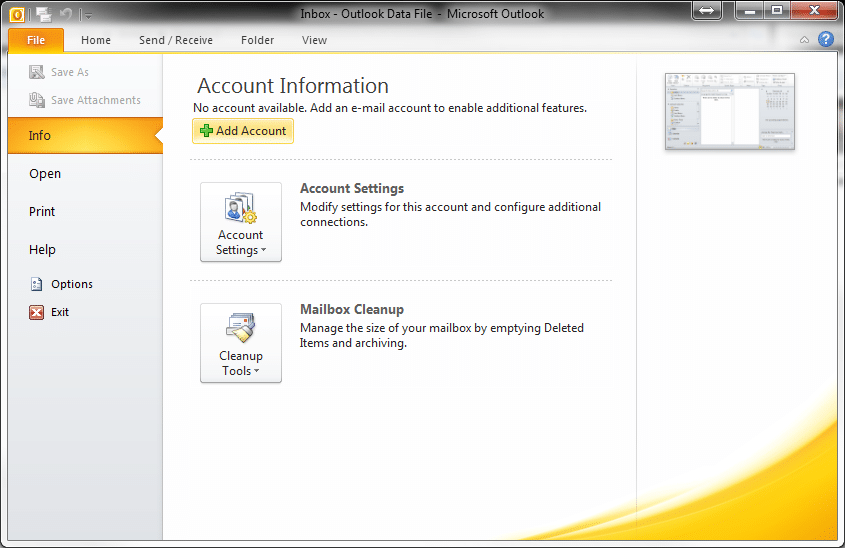The height and width of the screenshot is (548, 845).
Task: Click the double-arrow resize button in title bar
Action: click(x=707, y=11)
